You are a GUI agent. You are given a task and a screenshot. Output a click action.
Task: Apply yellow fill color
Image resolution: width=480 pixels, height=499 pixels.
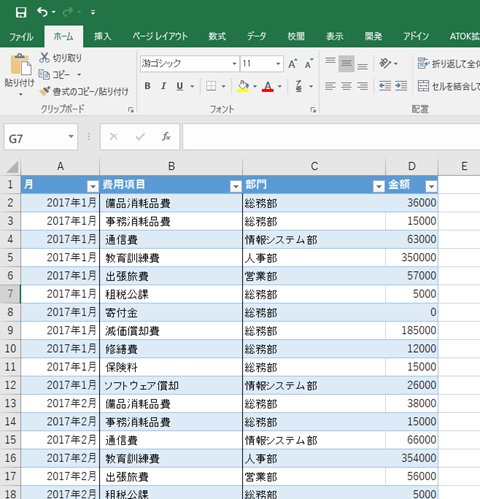(243, 86)
